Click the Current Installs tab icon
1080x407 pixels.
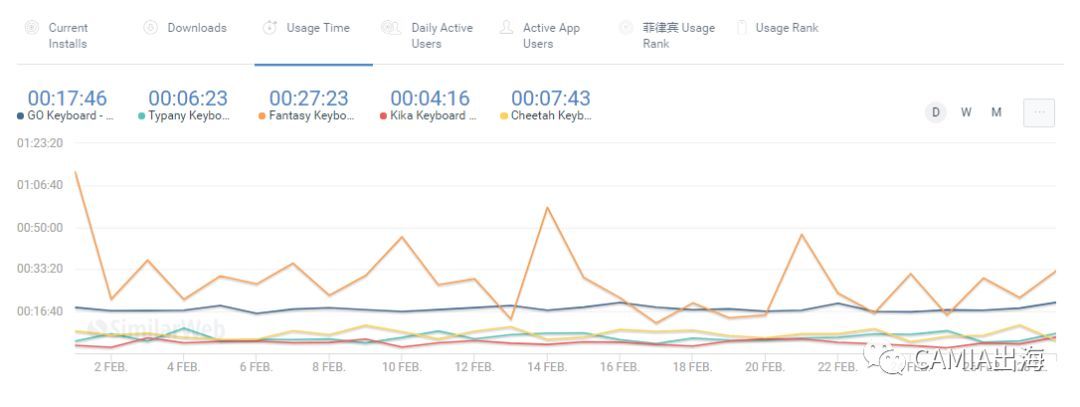click(x=32, y=28)
